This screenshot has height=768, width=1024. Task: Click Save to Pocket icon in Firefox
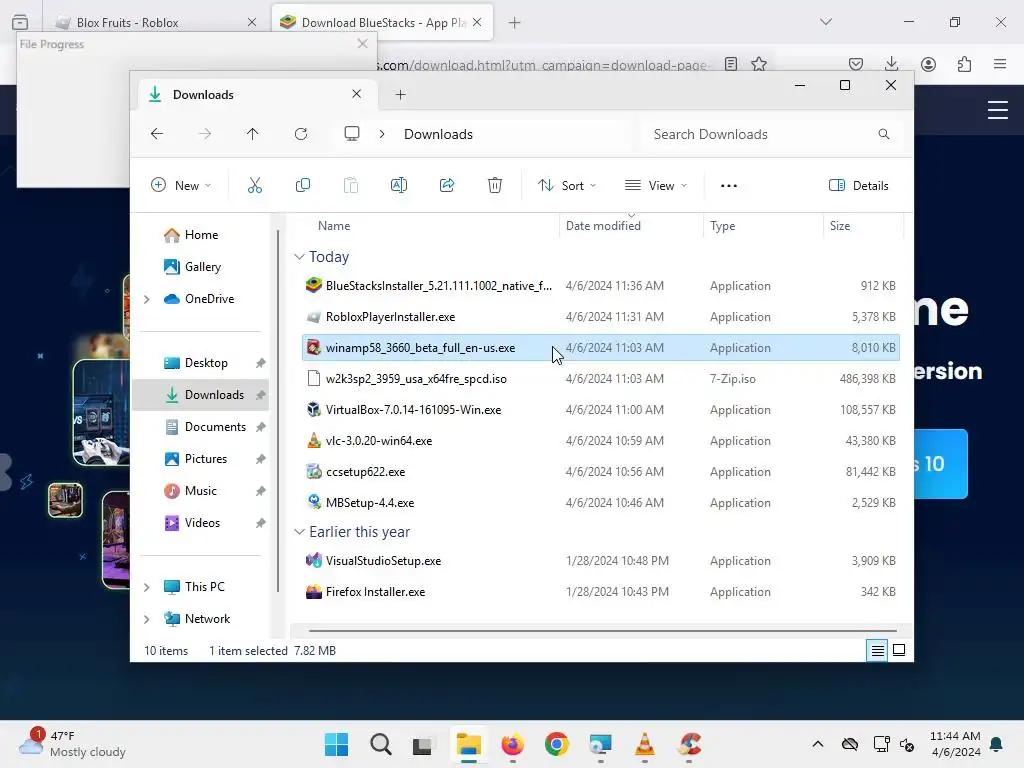(856, 64)
